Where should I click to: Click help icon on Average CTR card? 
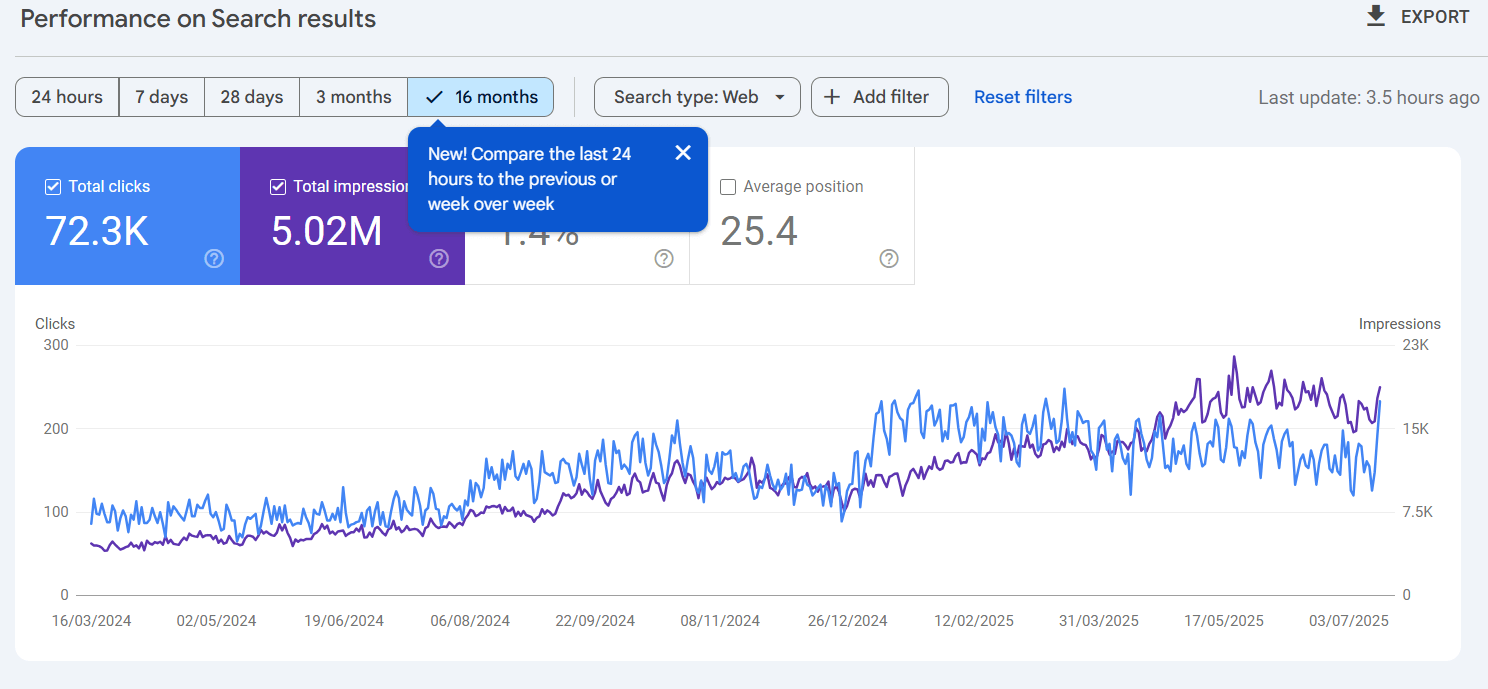664,259
